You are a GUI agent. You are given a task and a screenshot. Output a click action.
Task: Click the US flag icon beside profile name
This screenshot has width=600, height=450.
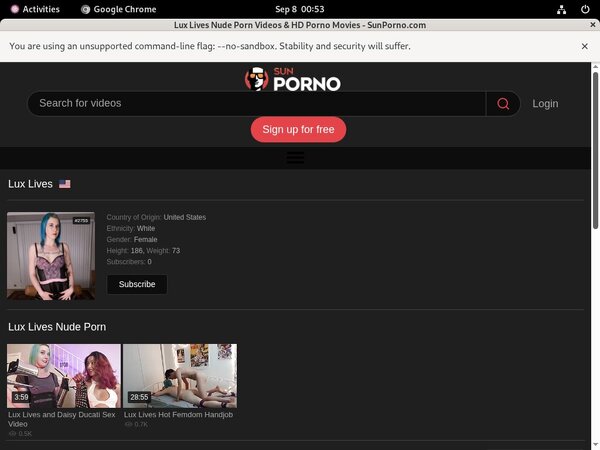pyautogui.click(x=65, y=184)
